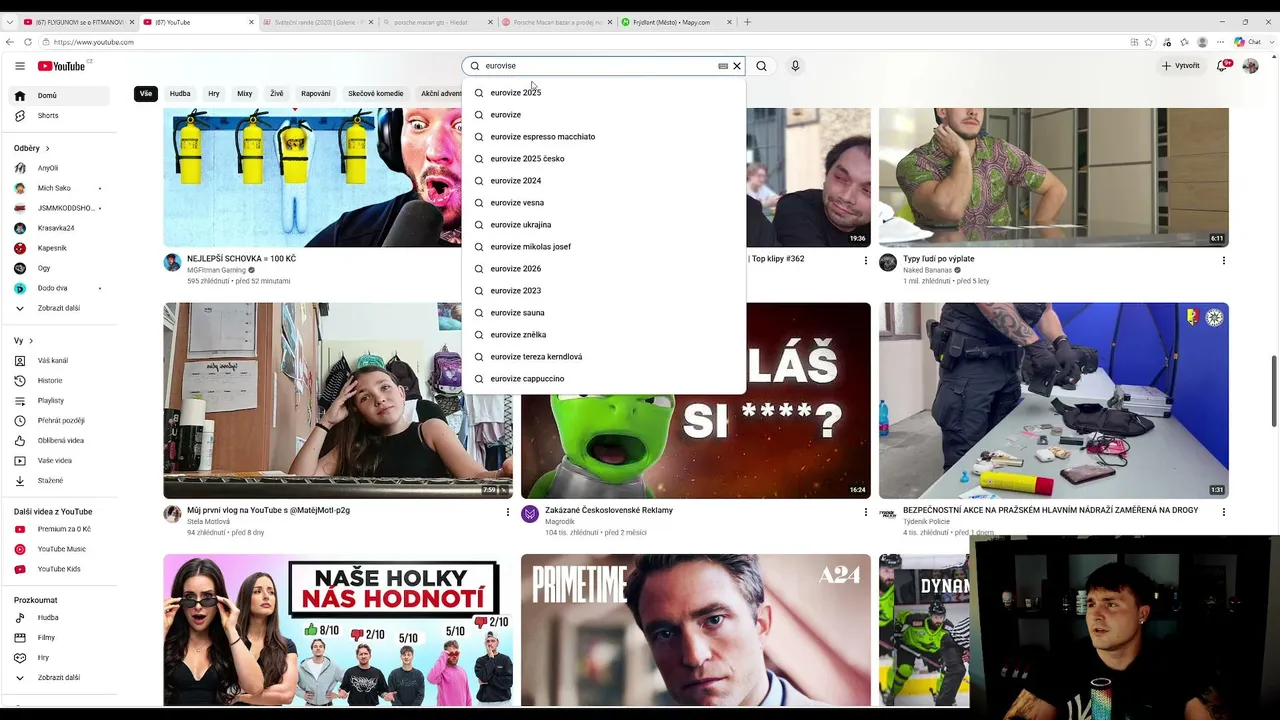Viewport: 1280px width, 720px height.
Task: Select the Hudba filter chip
Action: (x=180, y=94)
